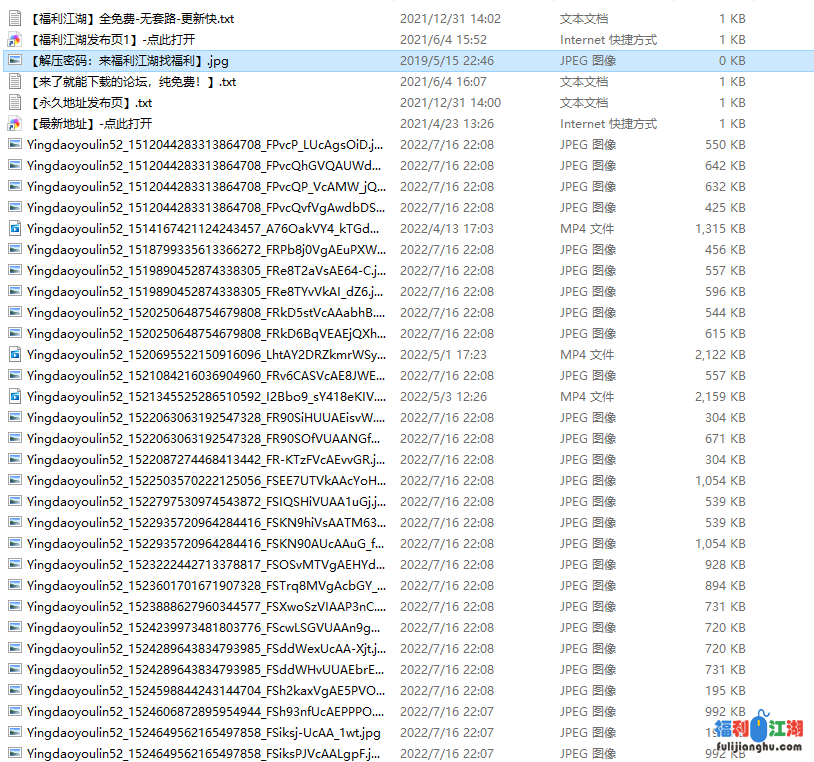Click the MP4 icon next to LhtAY2DRZkmrWSy video
Viewport: 814px width, 762px height.
pos(13,354)
